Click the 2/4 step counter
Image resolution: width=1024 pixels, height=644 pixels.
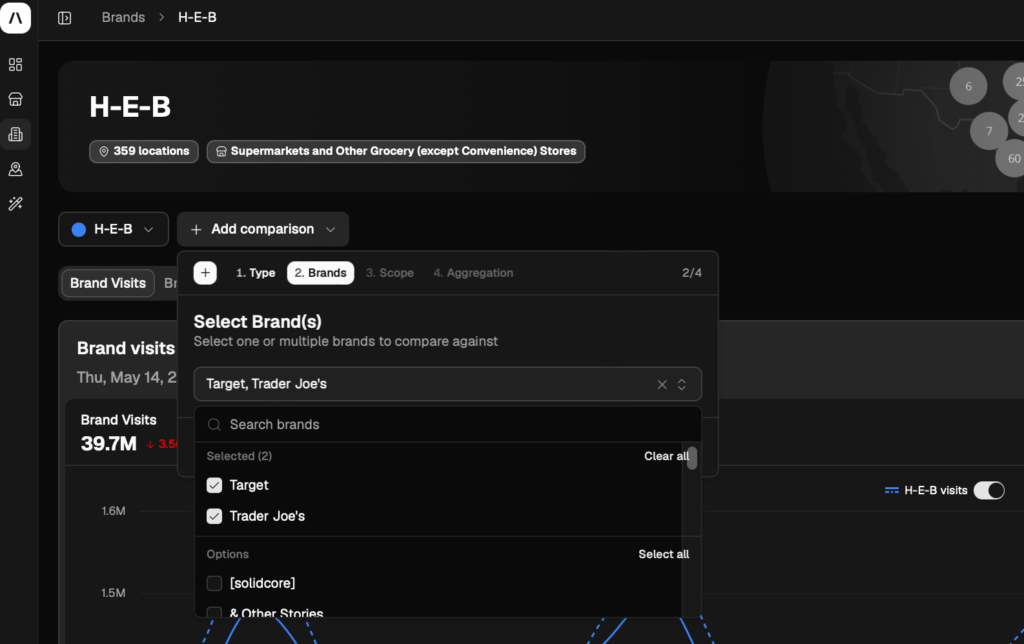tap(692, 273)
